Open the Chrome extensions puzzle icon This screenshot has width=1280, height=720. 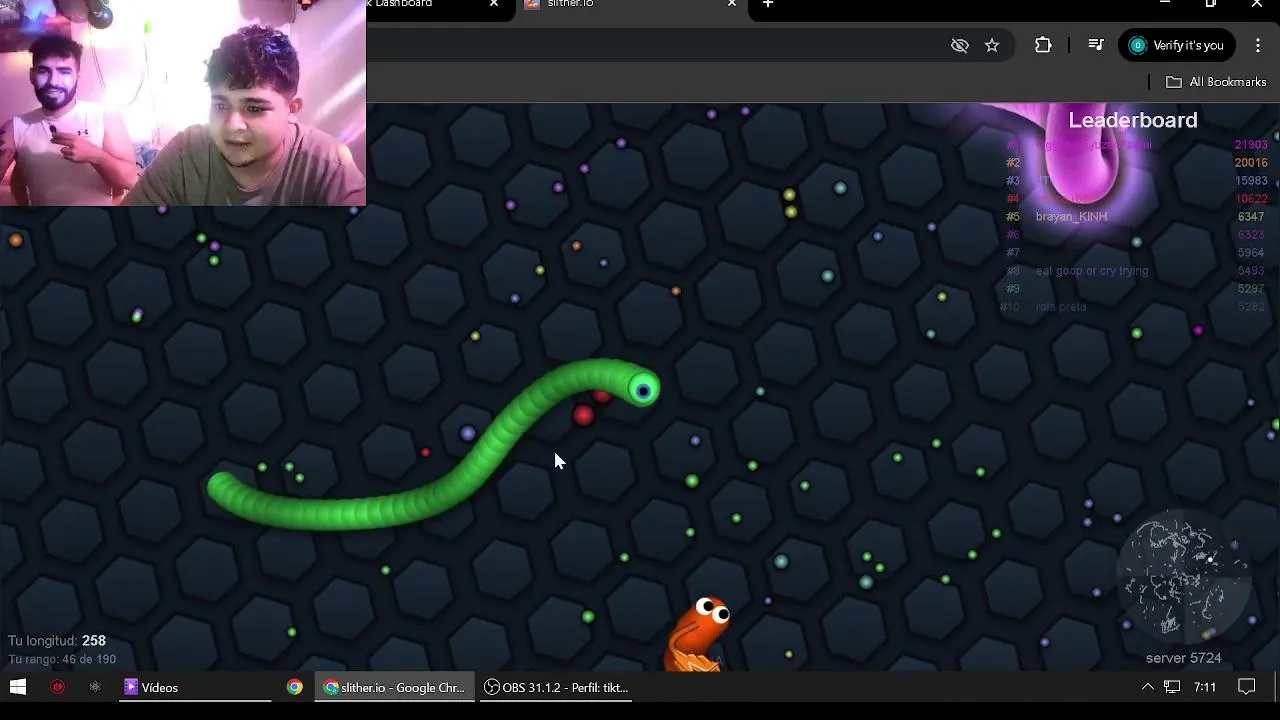(1043, 45)
